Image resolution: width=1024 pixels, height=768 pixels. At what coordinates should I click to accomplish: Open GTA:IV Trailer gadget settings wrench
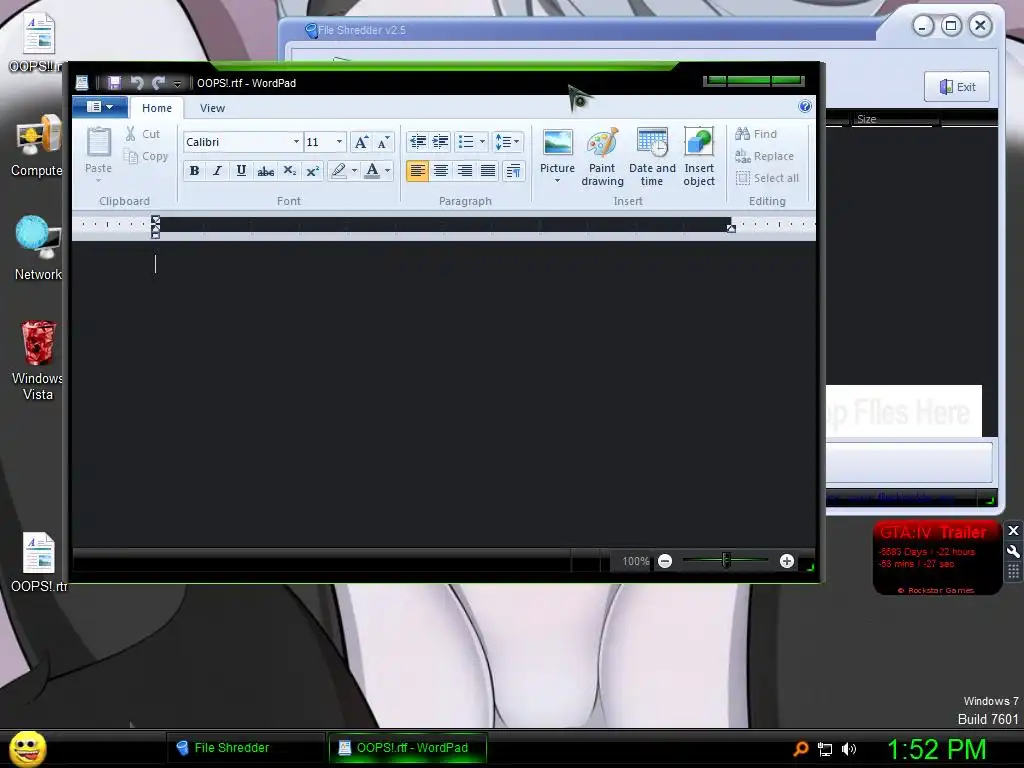click(x=1013, y=552)
